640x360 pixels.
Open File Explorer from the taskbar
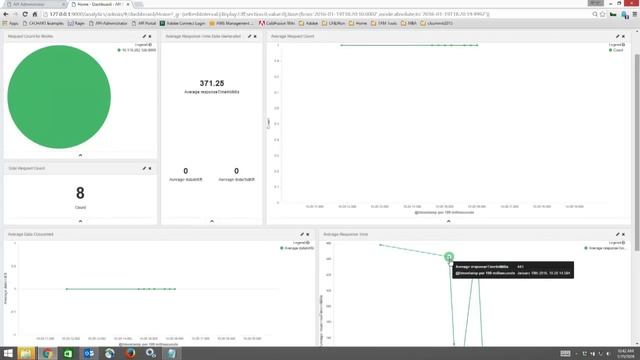click(26, 353)
